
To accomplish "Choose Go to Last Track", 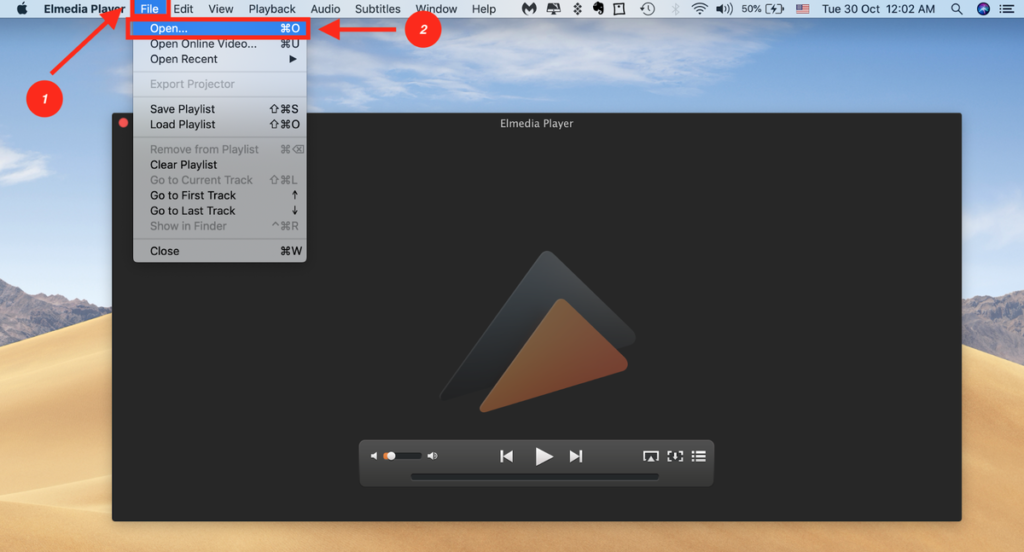I will (219, 210).
